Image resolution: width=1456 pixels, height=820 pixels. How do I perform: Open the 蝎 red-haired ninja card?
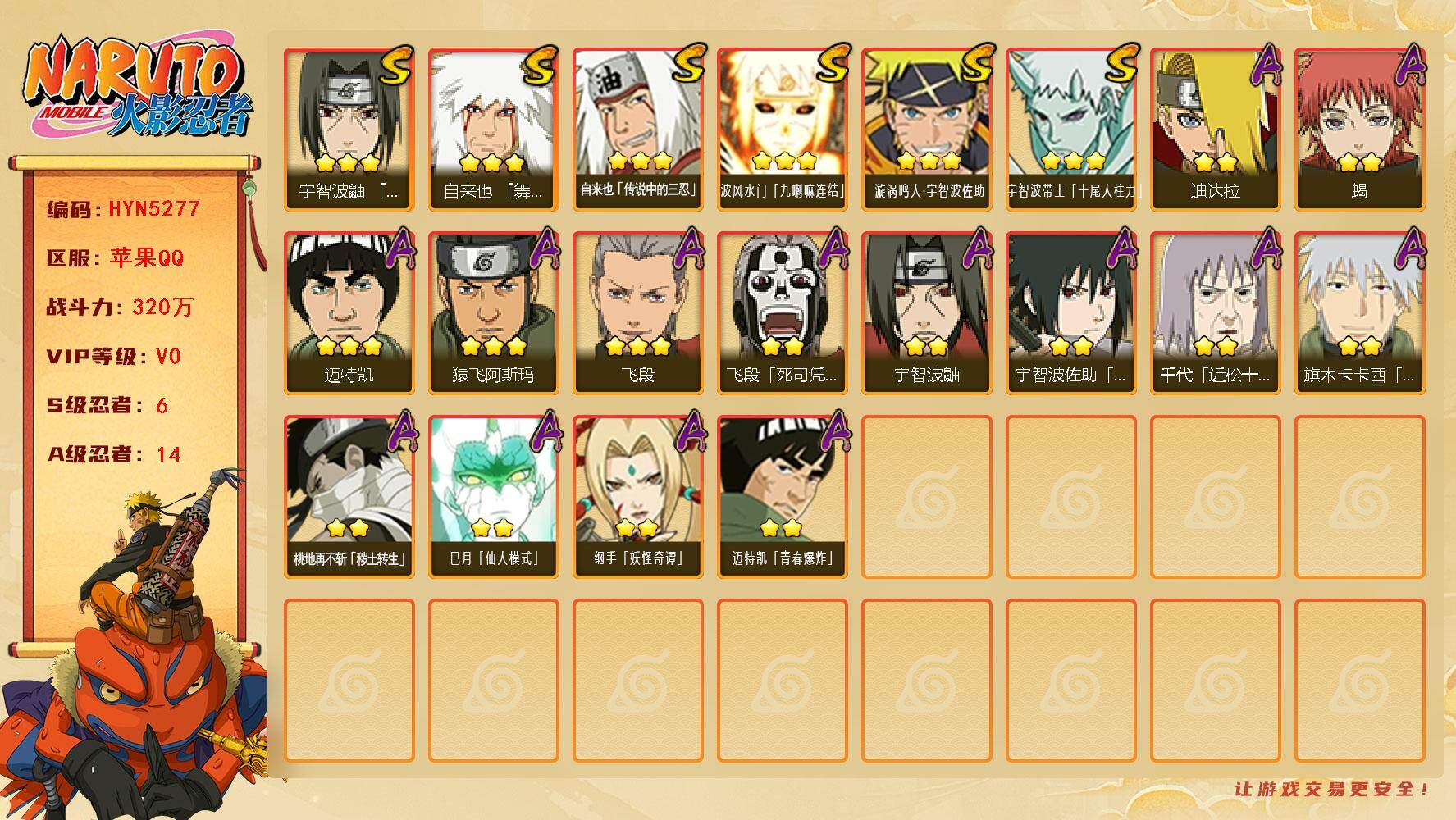1359,130
